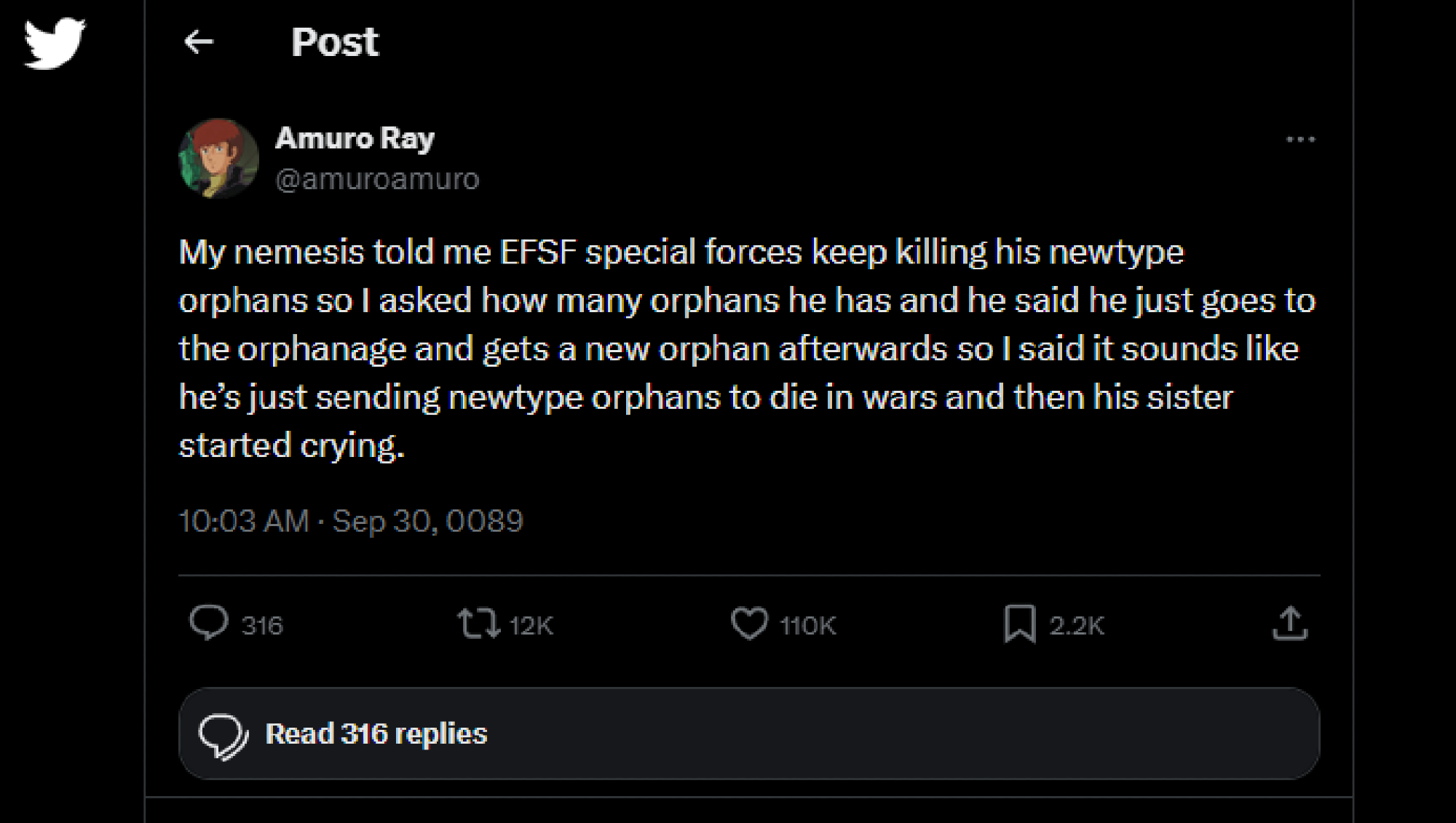This screenshot has height=823, width=1456.
Task: Click the 316 reply count
Action: 262,625
